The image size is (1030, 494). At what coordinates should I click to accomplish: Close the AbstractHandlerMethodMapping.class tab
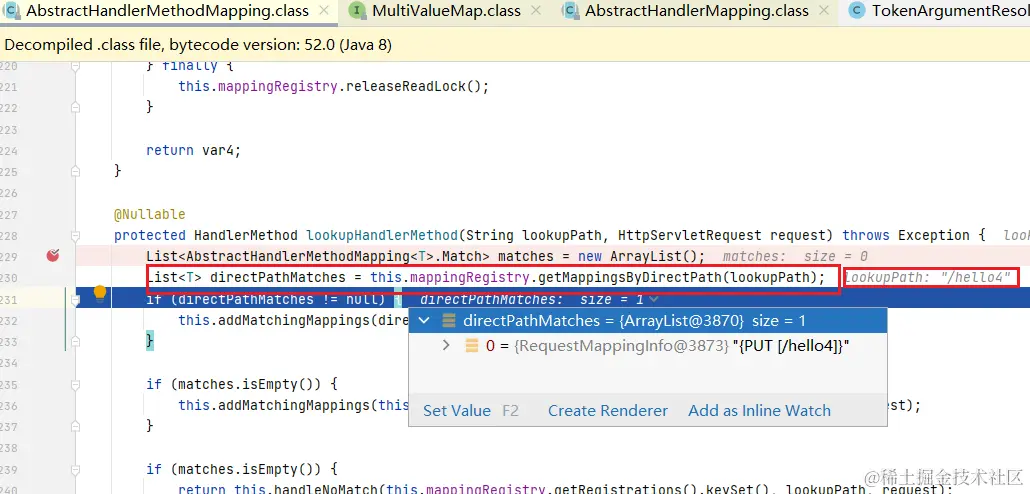coord(323,11)
